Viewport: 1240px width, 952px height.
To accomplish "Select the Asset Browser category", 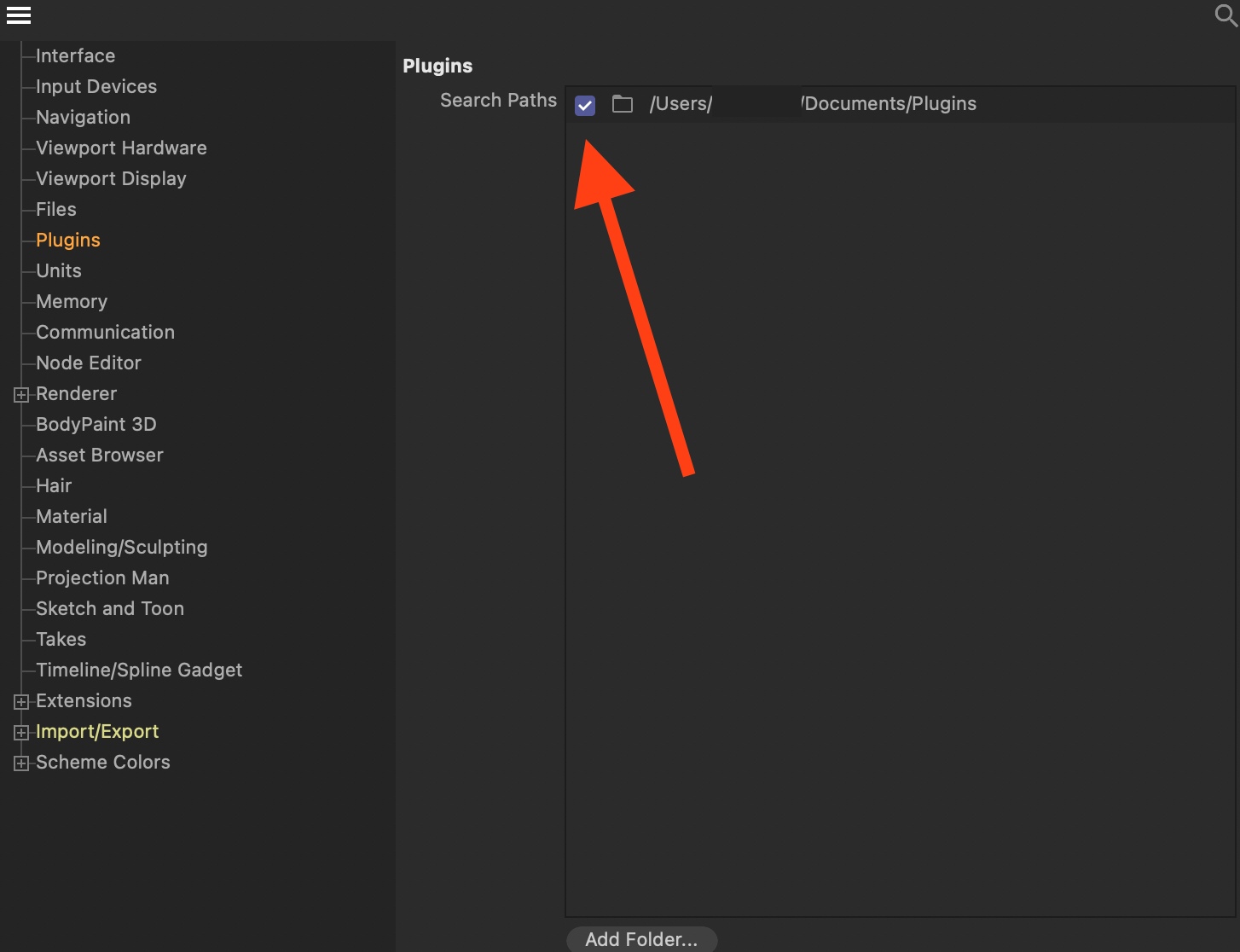I will click(x=99, y=455).
